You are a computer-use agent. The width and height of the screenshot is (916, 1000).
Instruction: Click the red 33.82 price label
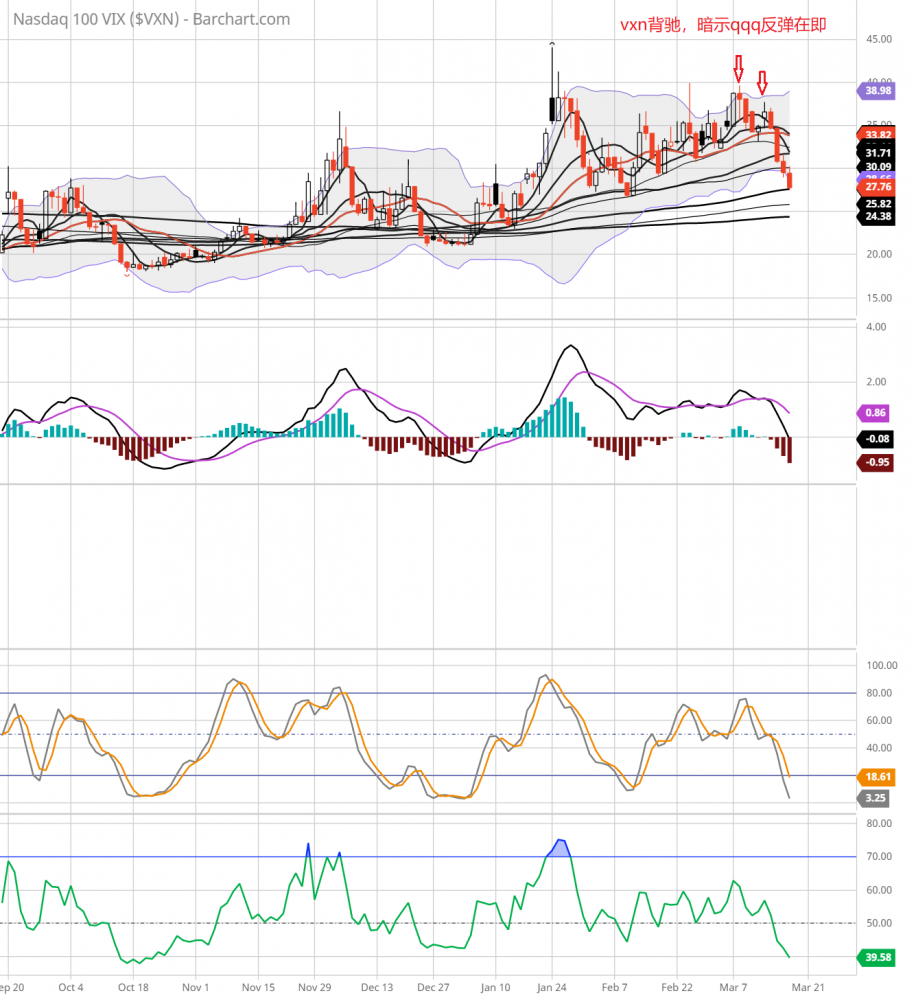click(877, 135)
